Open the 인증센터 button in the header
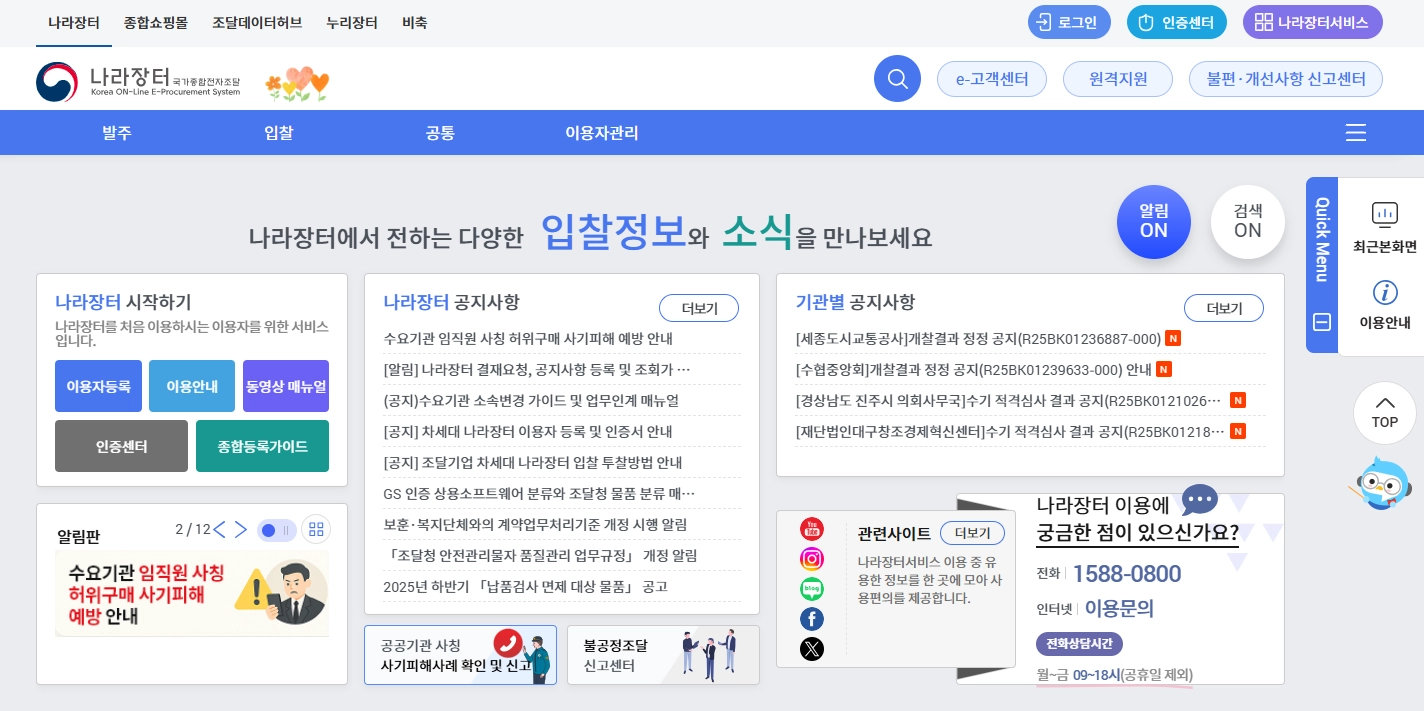 point(1177,22)
